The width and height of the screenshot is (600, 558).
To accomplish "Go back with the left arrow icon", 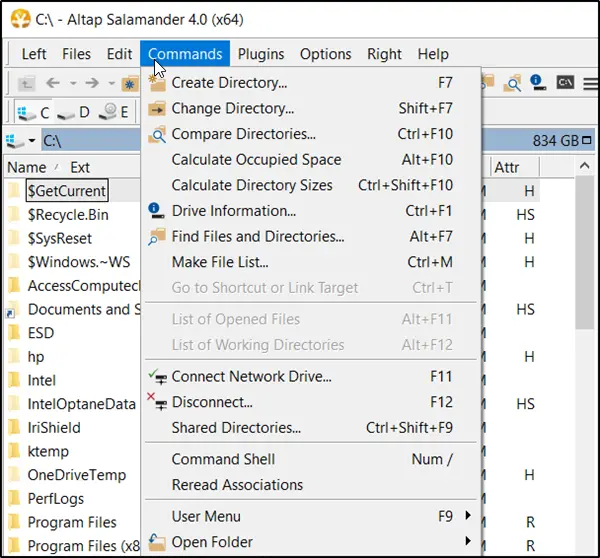I will click(x=53, y=83).
